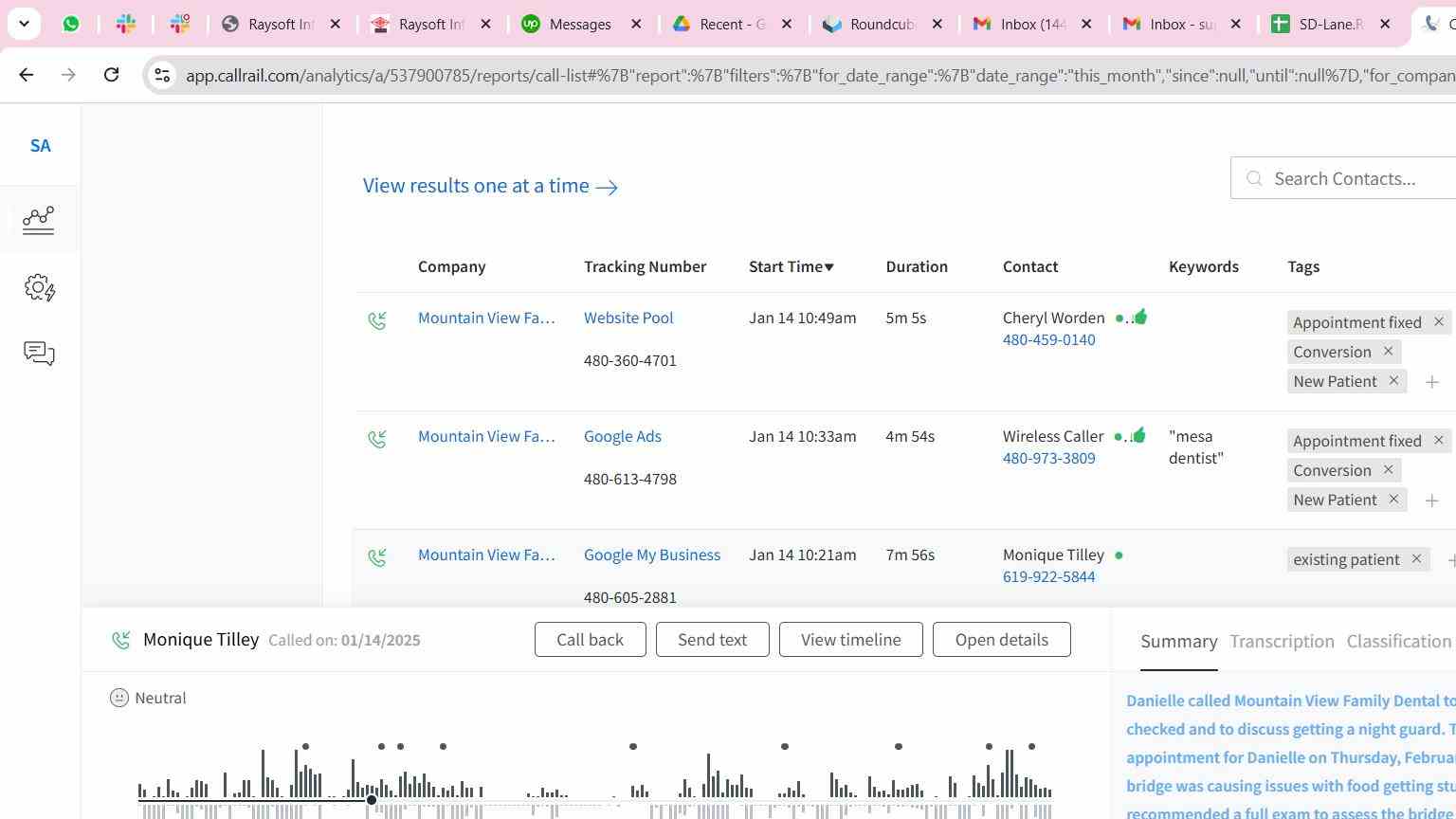Click the last highlight marker dot above waveform
Viewport: 1456px width, 819px height.
point(1031,747)
